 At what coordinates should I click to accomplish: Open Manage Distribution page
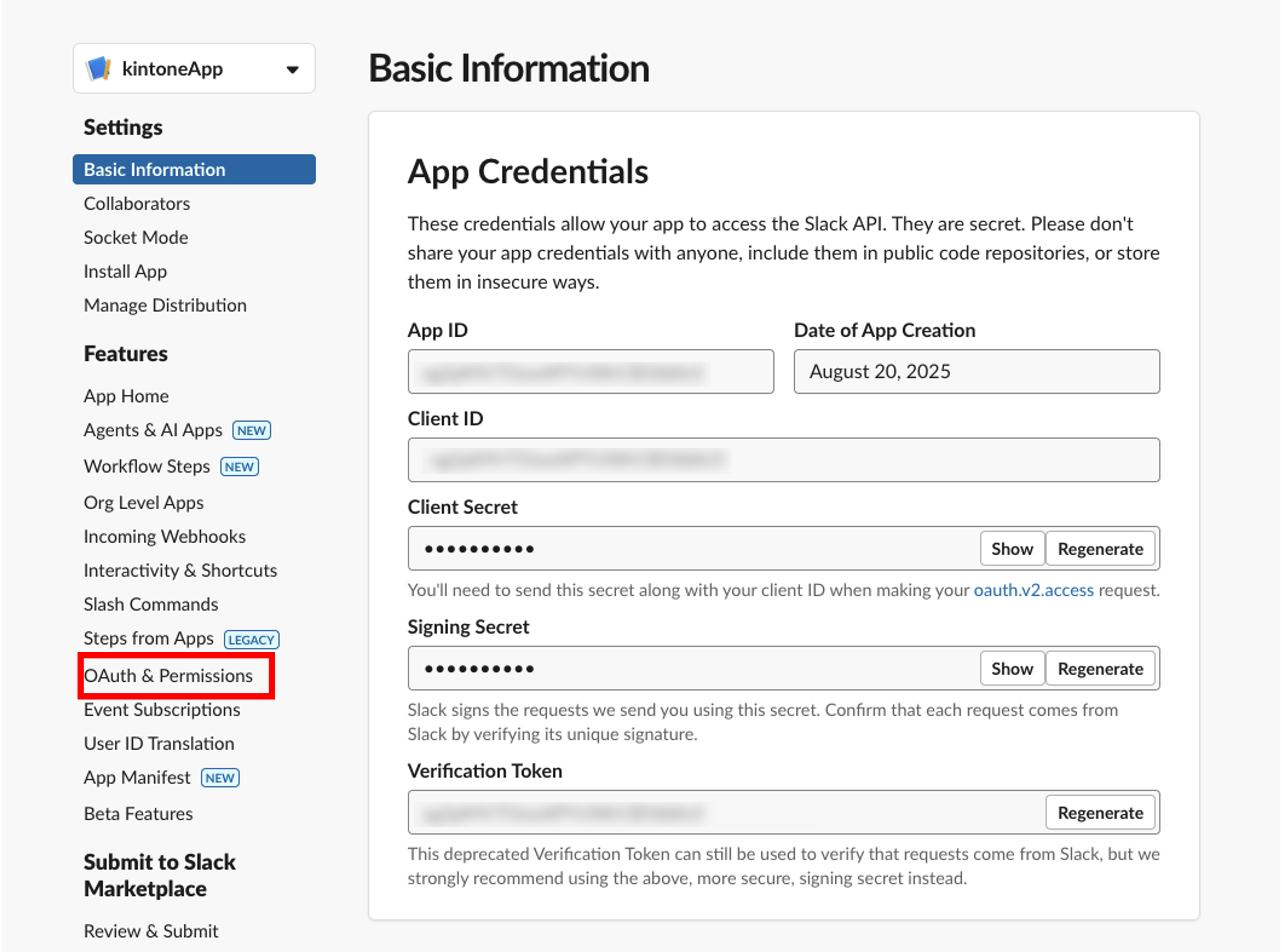coord(165,306)
